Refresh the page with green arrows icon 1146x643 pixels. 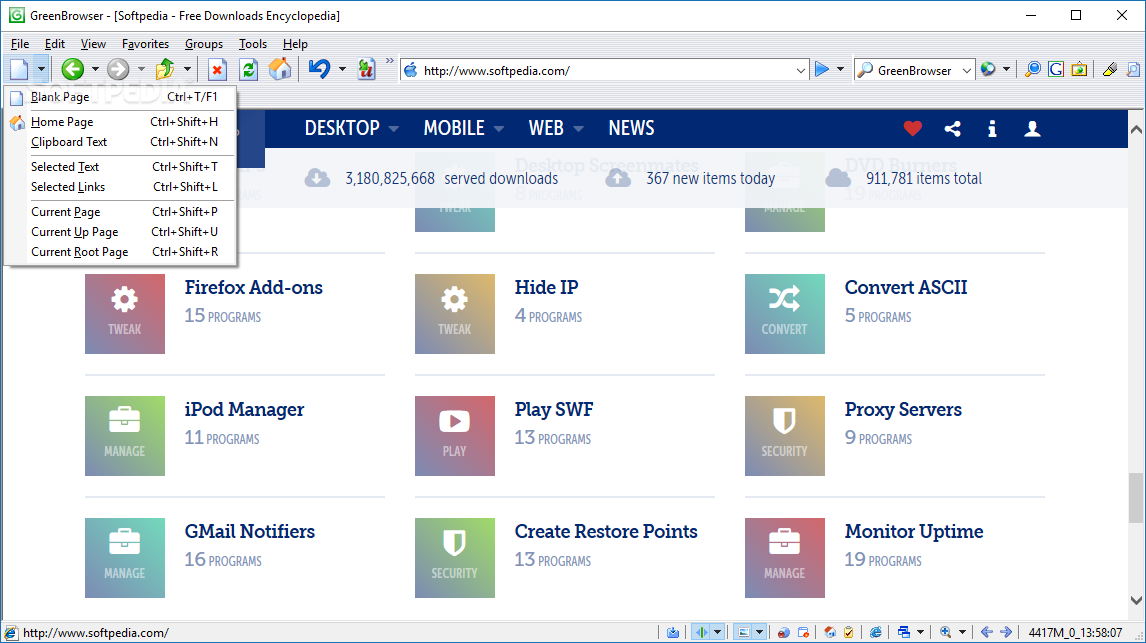tap(248, 70)
